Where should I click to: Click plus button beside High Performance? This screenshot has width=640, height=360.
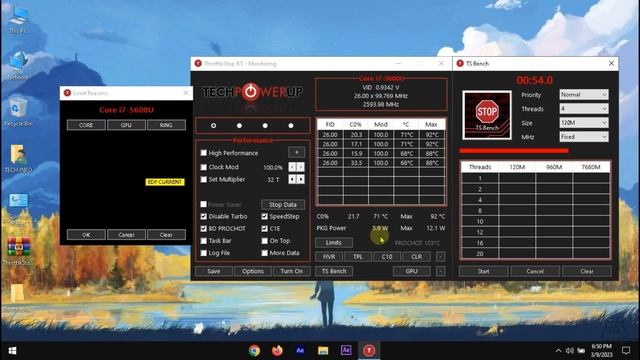296,152
